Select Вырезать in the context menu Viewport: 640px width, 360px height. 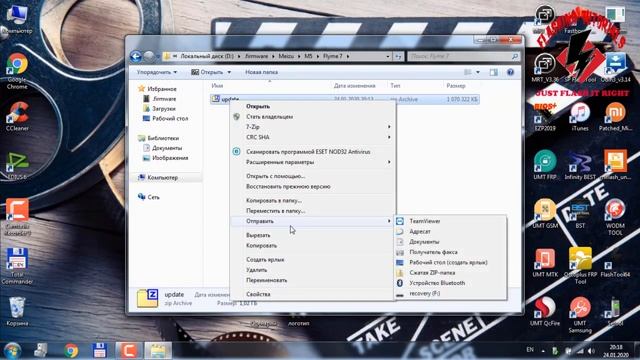(312, 235)
